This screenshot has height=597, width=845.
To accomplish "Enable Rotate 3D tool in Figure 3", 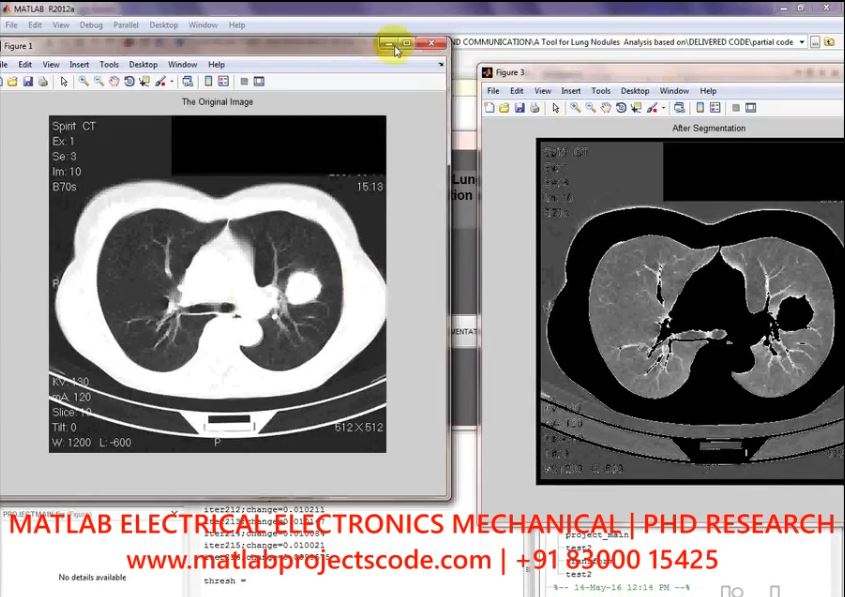I will [621, 108].
